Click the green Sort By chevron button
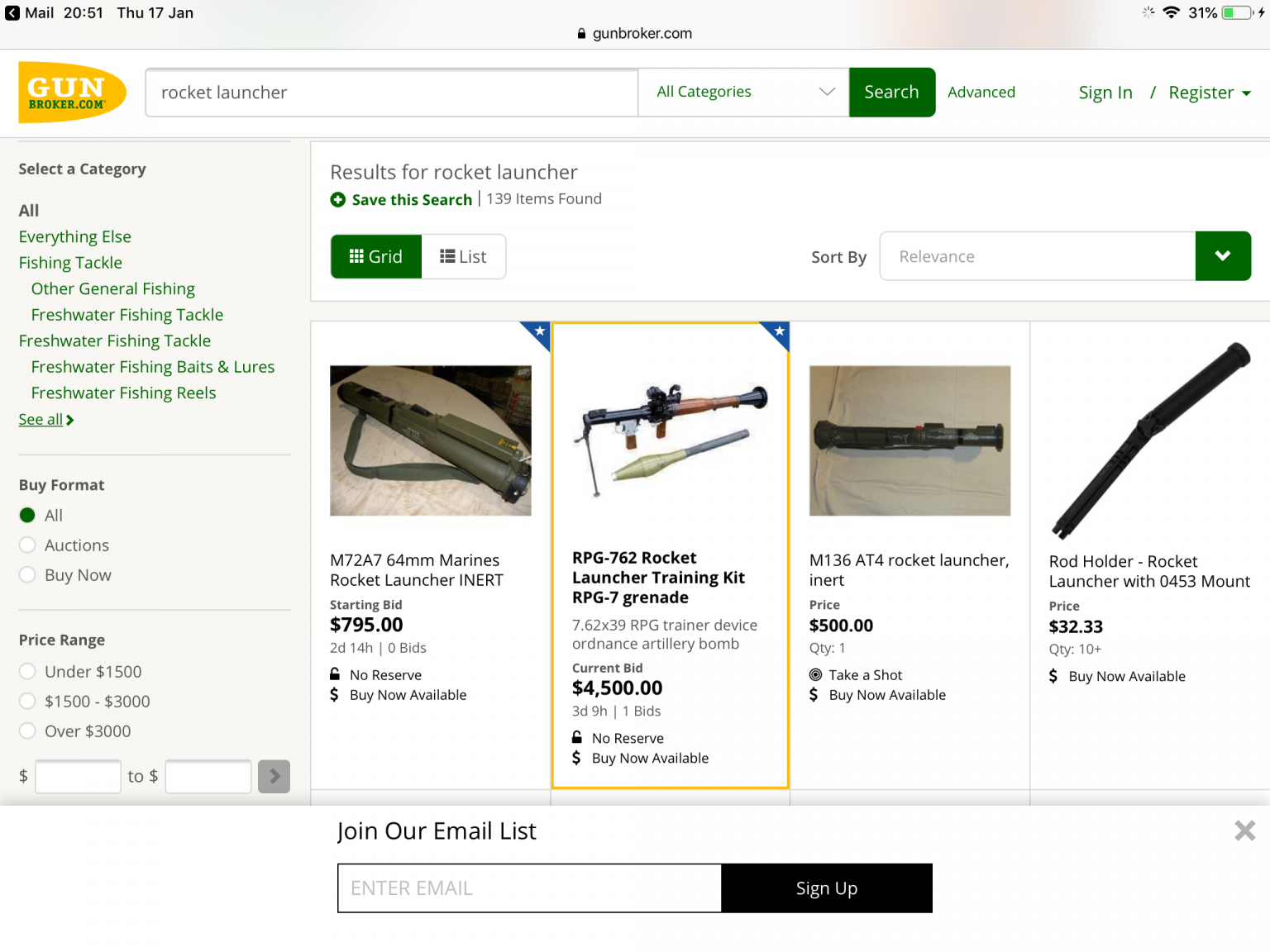 (x=1223, y=256)
